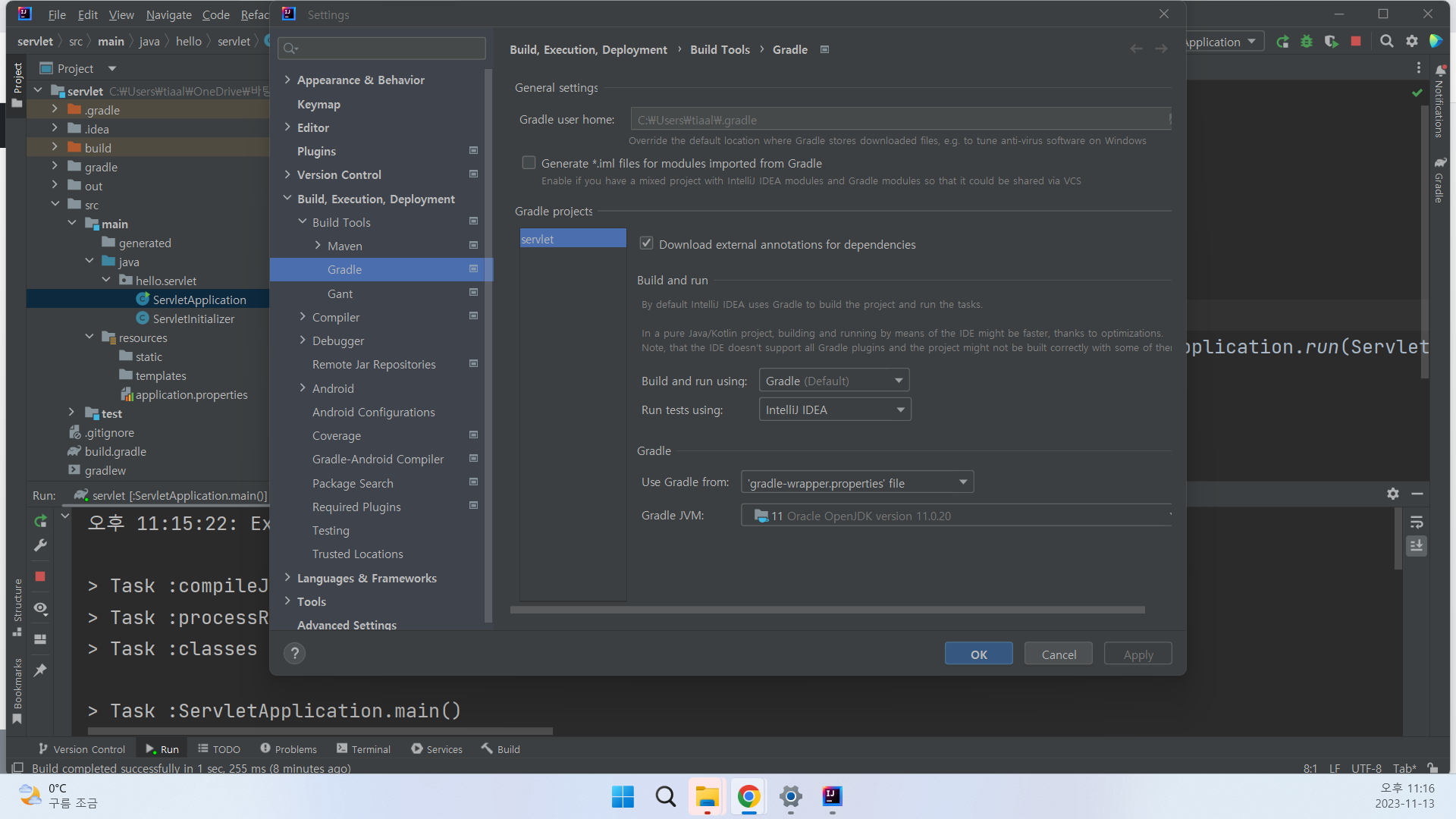
Task: Click the settings search field
Action: click(x=381, y=49)
